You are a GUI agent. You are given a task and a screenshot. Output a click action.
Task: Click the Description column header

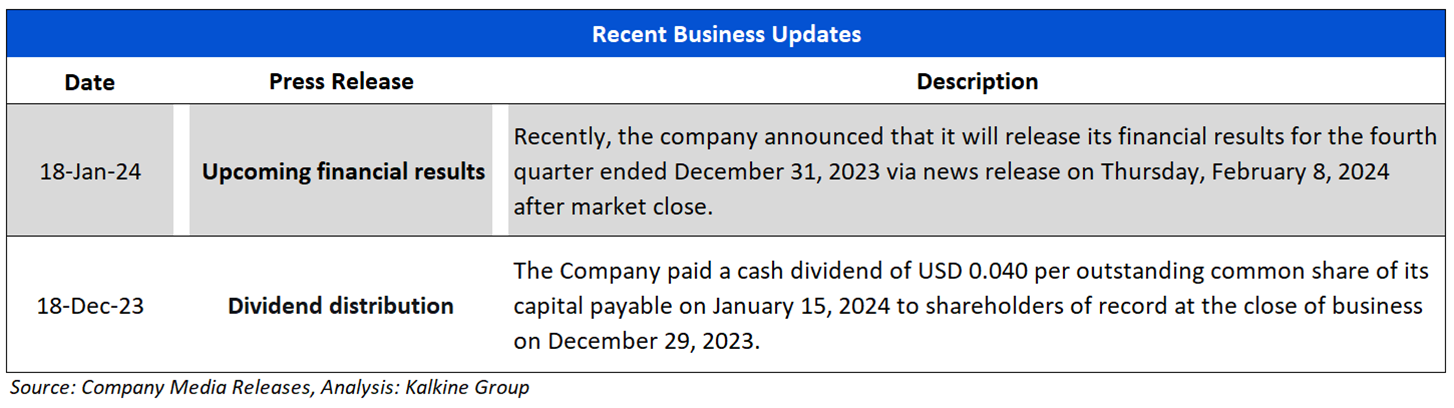(x=977, y=81)
